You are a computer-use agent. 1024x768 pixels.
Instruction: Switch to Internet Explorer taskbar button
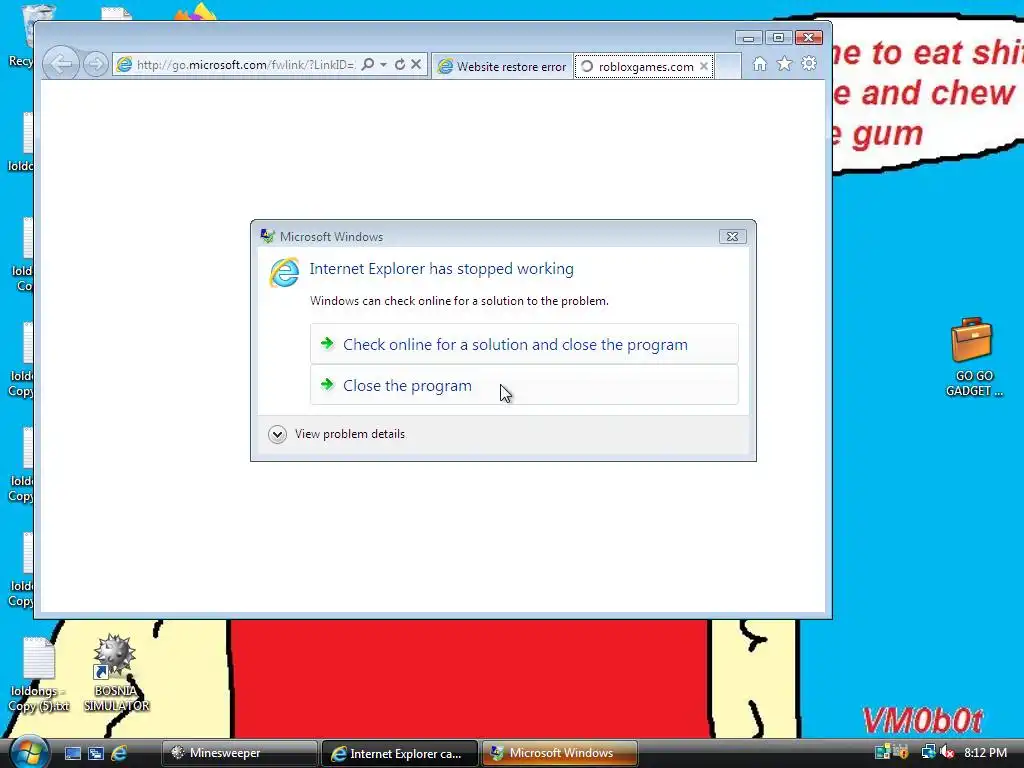[x=400, y=753]
